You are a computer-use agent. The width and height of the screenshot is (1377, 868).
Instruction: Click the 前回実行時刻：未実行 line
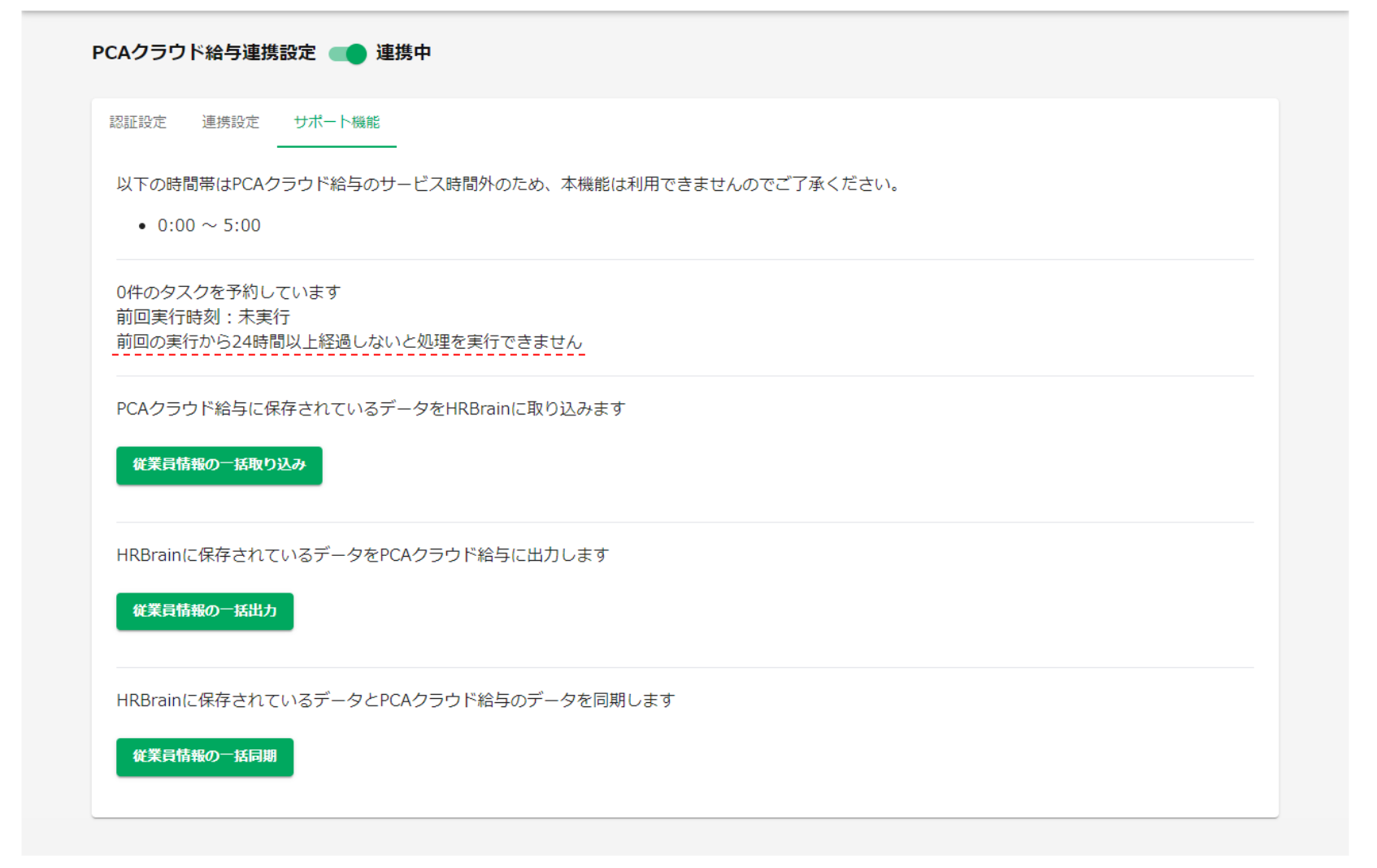click(x=203, y=317)
